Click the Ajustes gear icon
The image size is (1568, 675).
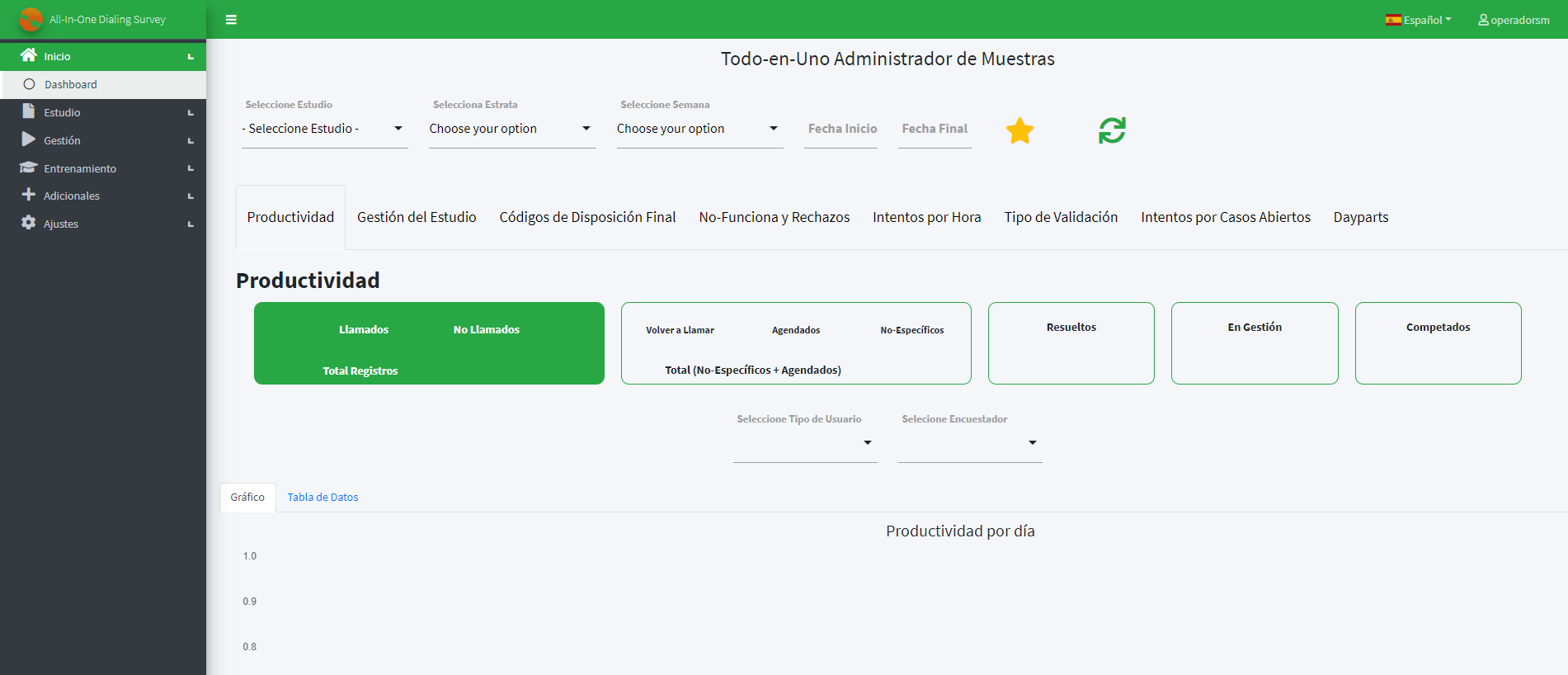pos(29,223)
